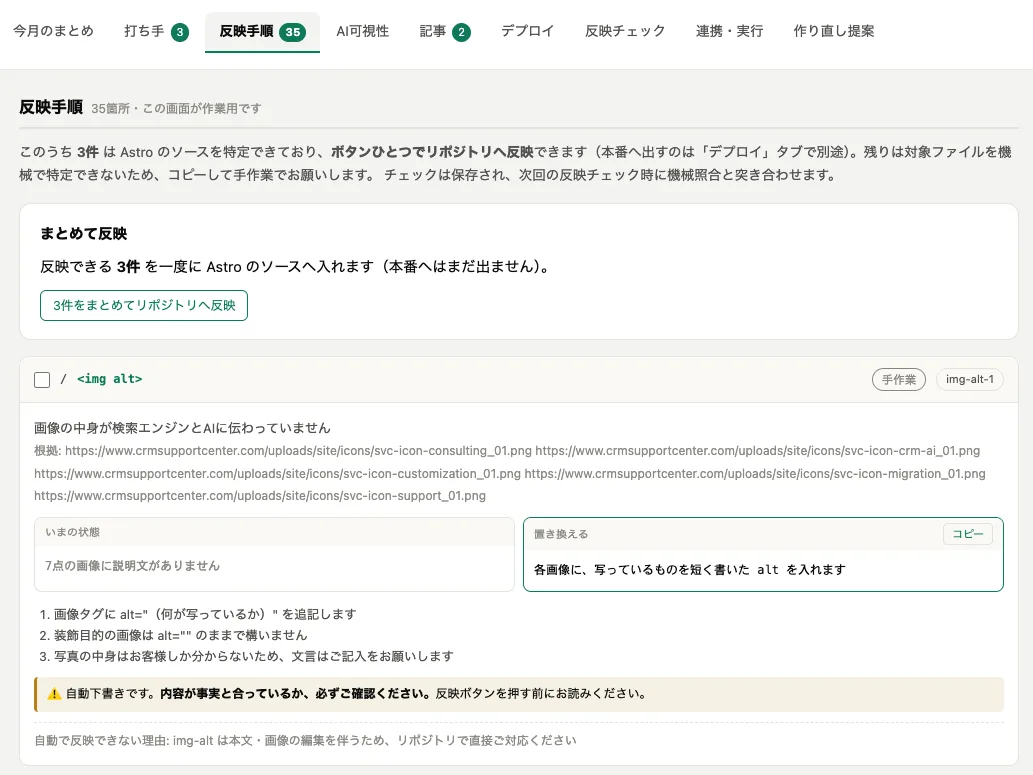Click the いまの状態 label
This screenshot has width=1033, height=775.
click(x=72, y=532)
